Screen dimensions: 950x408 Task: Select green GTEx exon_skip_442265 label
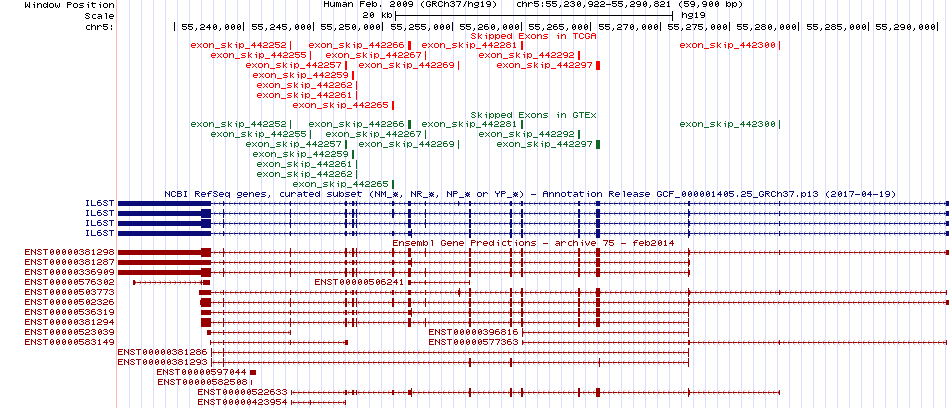tap(340, 184)
